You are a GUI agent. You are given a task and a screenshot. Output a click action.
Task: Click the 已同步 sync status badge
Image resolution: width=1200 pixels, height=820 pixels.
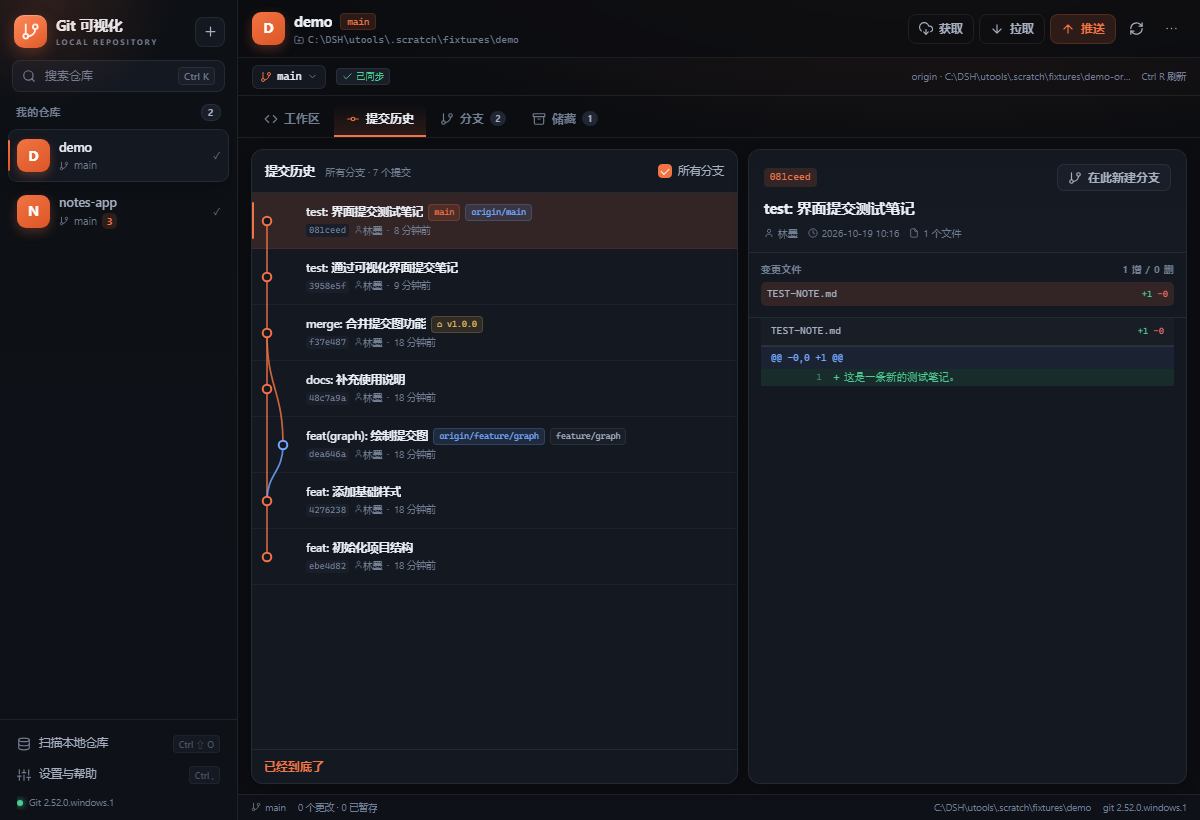point(362,76)
